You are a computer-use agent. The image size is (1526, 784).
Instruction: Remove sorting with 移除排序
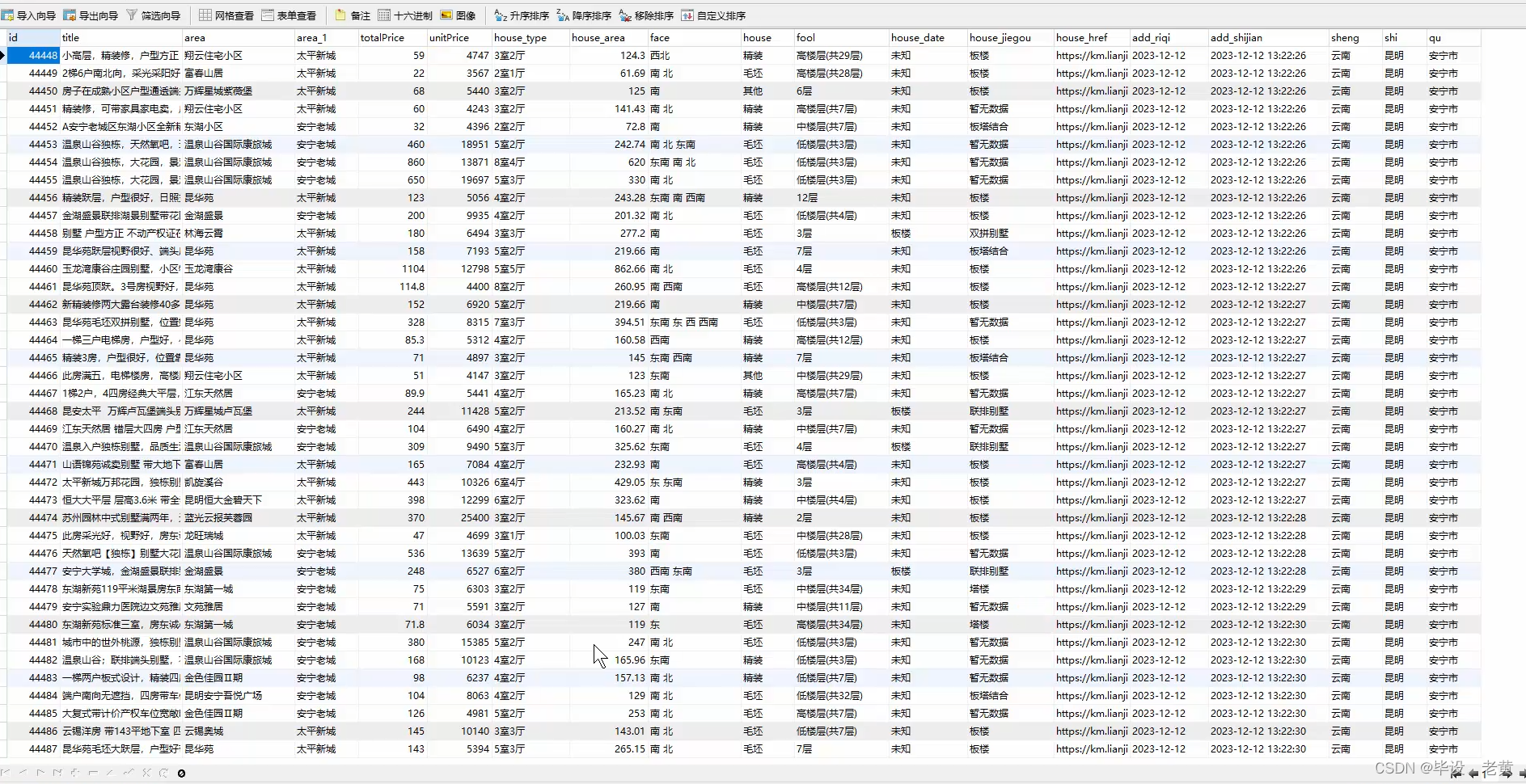point(646,15)
